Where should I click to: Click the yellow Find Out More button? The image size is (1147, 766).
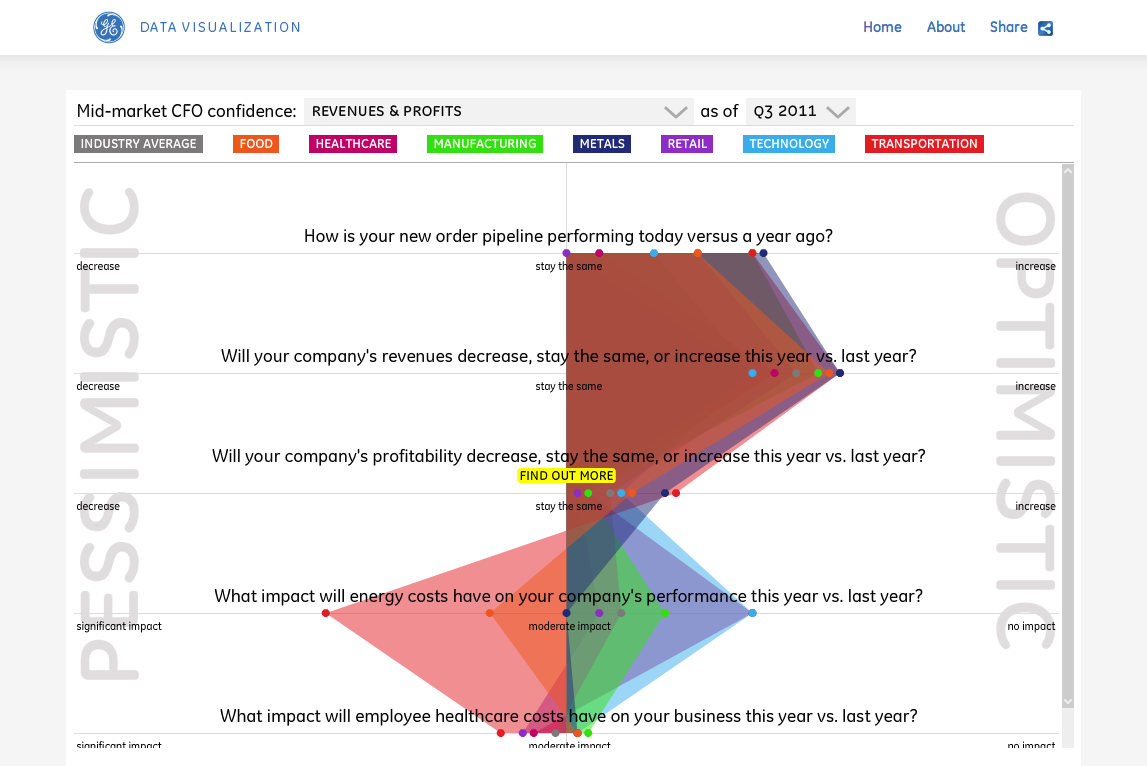[566, 476]
